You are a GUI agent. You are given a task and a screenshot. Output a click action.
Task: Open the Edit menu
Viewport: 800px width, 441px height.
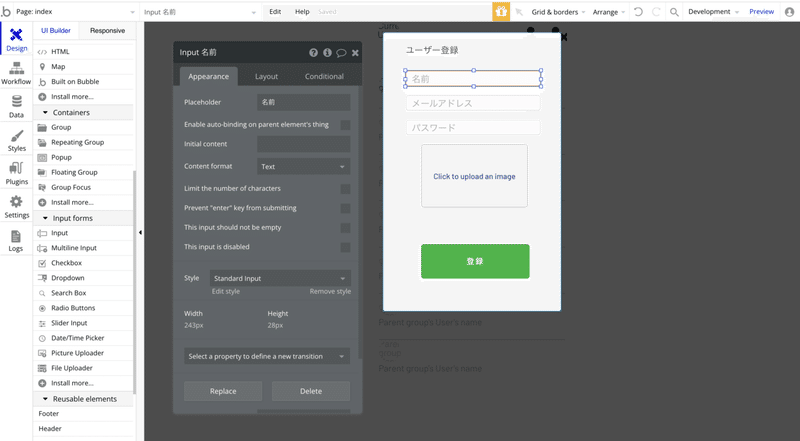coord(275,12)
